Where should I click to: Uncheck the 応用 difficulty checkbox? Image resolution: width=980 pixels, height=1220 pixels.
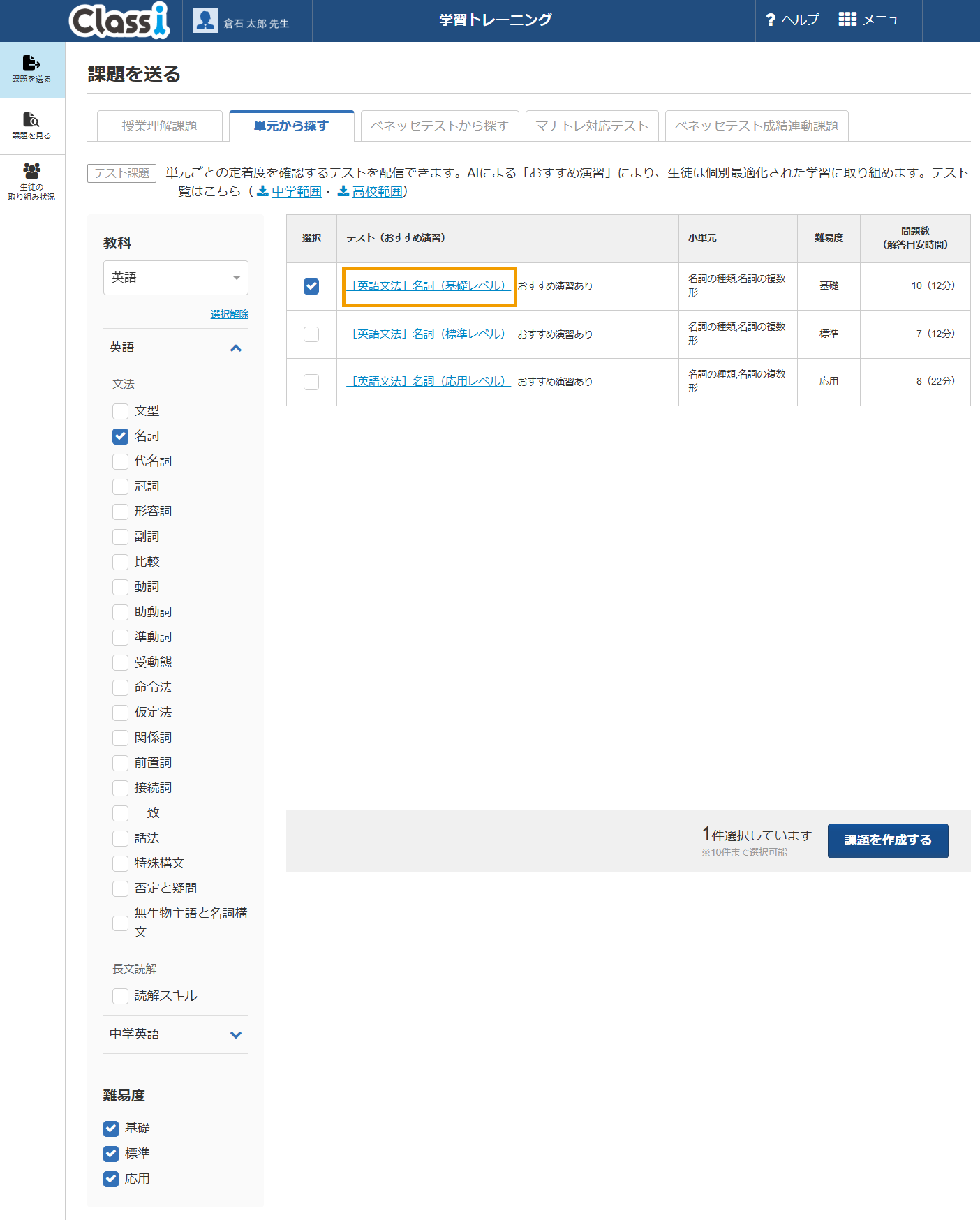111,1179
